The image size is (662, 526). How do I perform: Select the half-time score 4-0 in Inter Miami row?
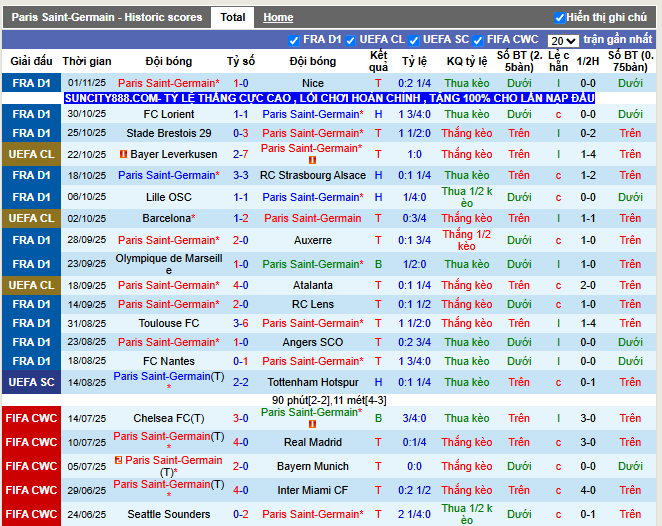[588, 490]
